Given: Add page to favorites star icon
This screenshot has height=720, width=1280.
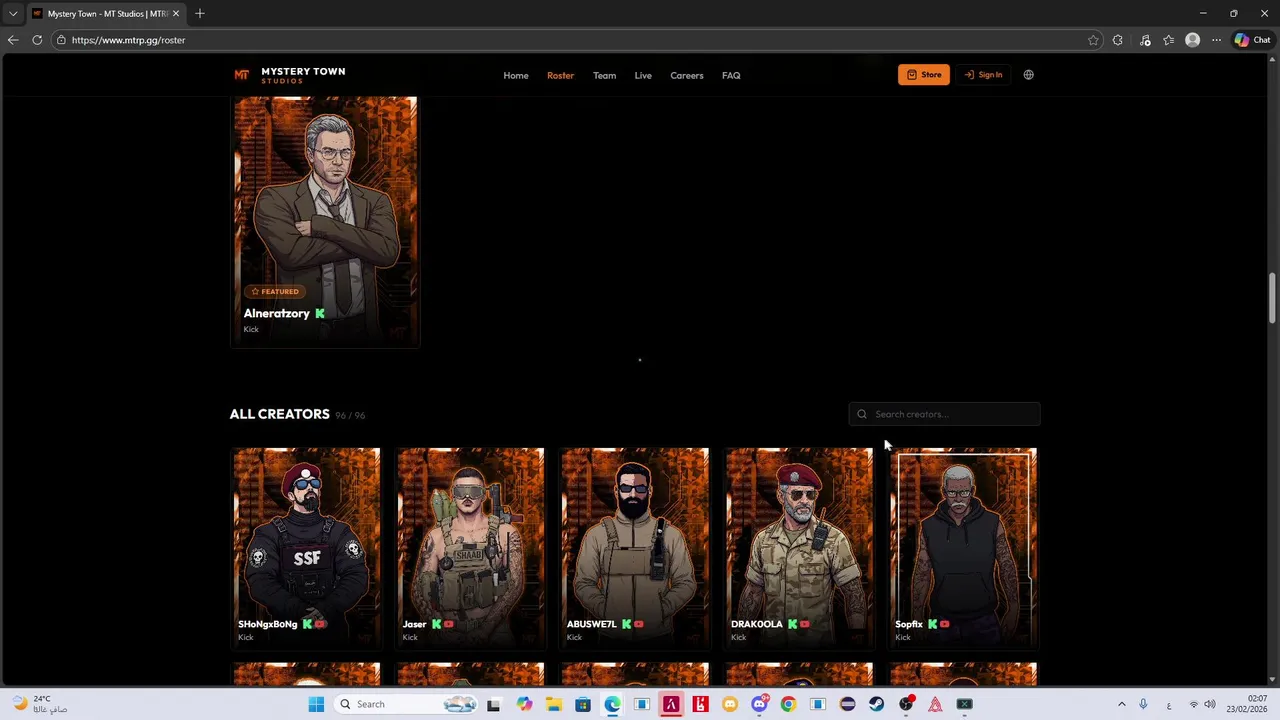Looking at the screenshot, I should (1093, 40).
